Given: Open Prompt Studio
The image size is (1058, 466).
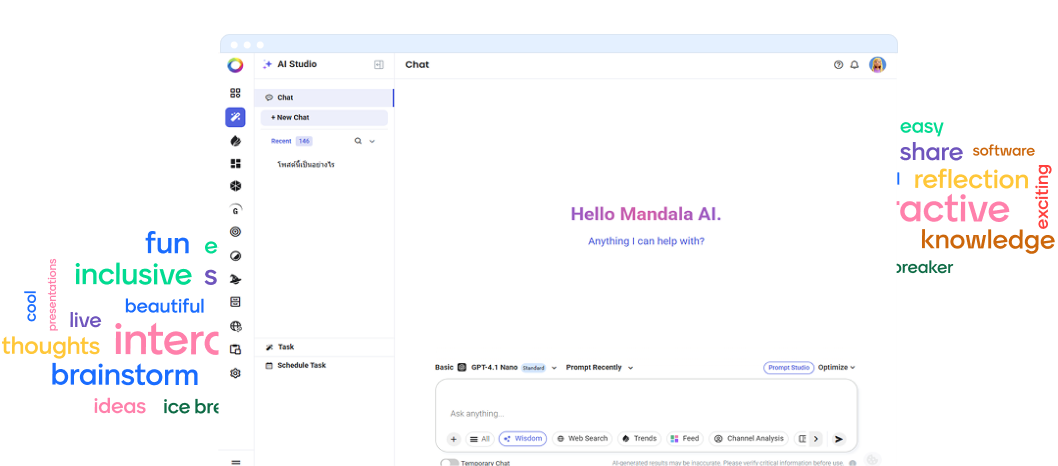Looking at the screenshot, I should (x=789, y=368).
